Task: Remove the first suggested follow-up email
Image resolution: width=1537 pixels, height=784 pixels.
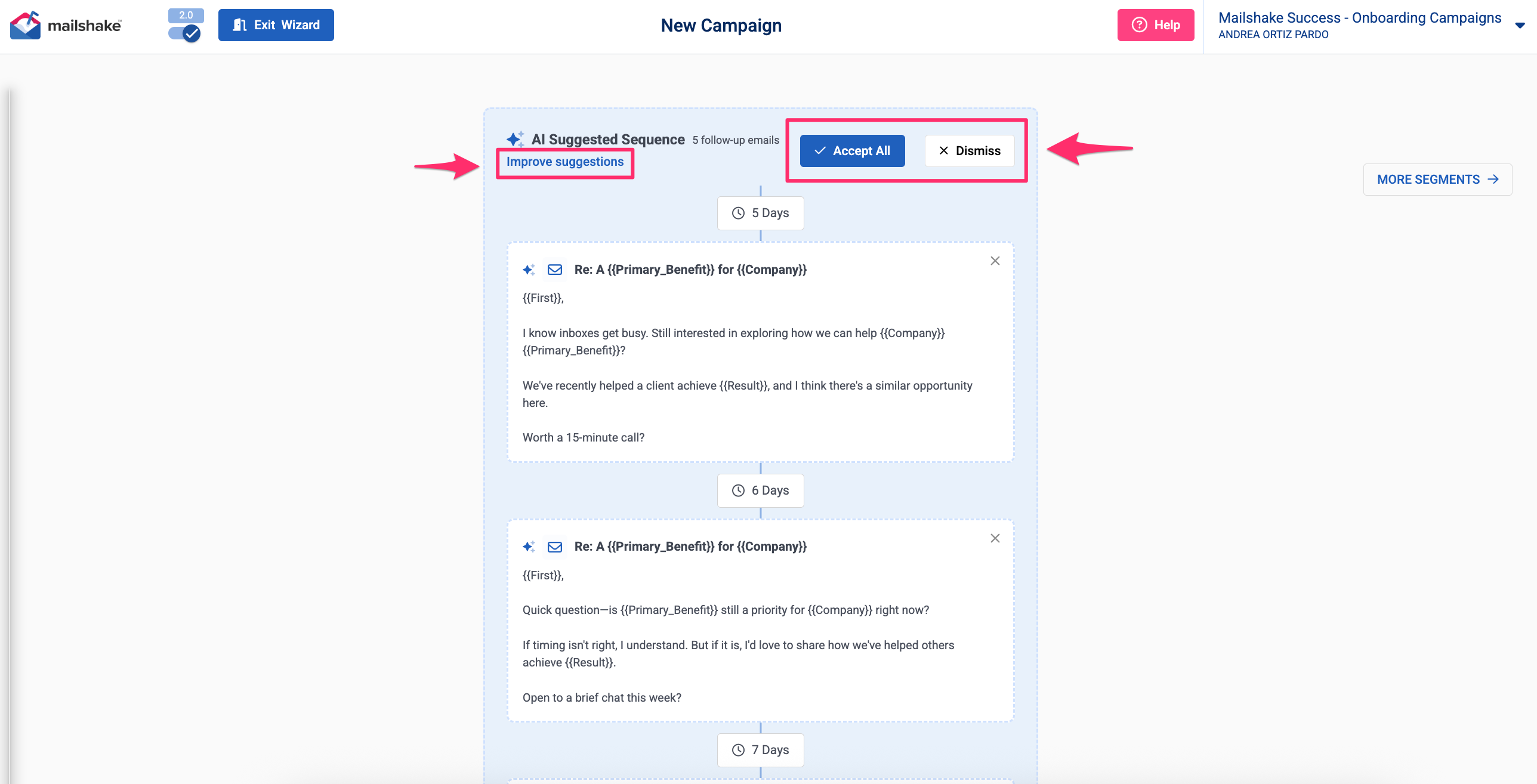Action: point(995,261)
